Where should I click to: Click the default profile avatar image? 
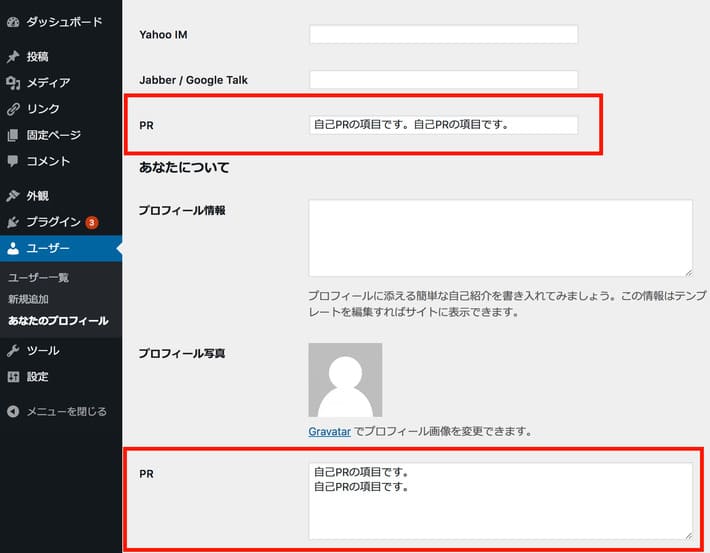click(x=345, y=380)
